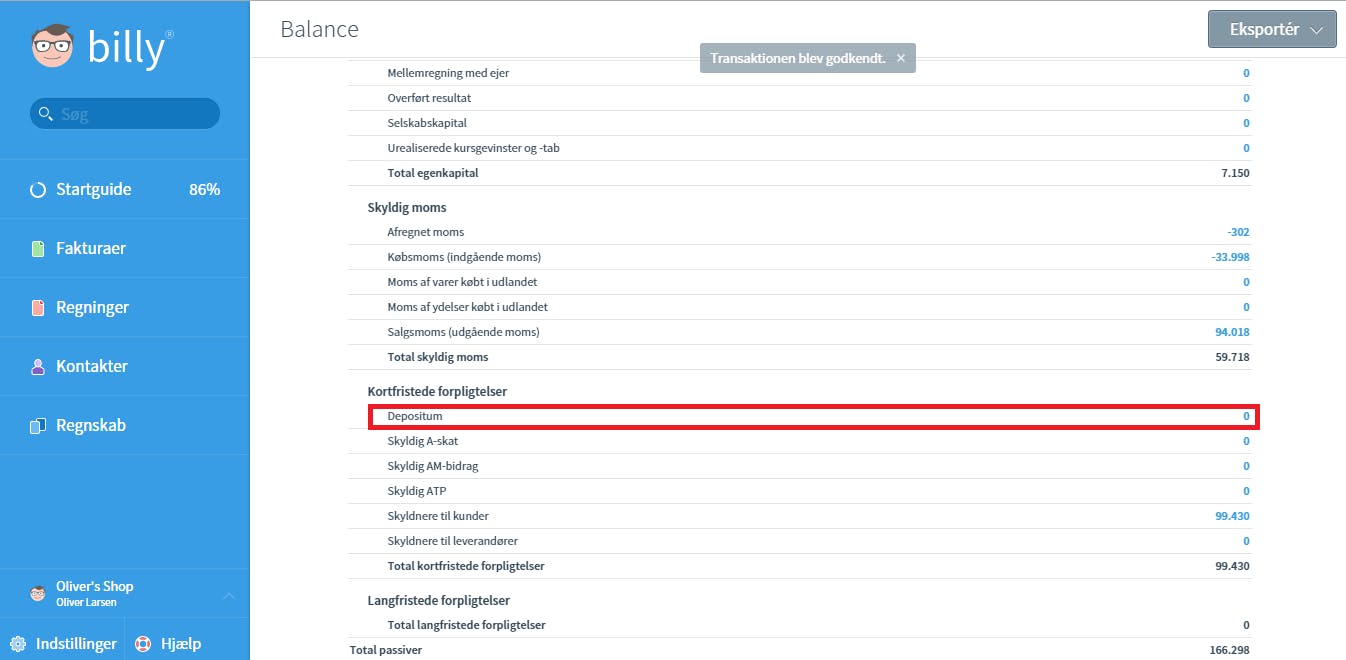Open the Eksportér dropdown

[x=1272, y=30]
